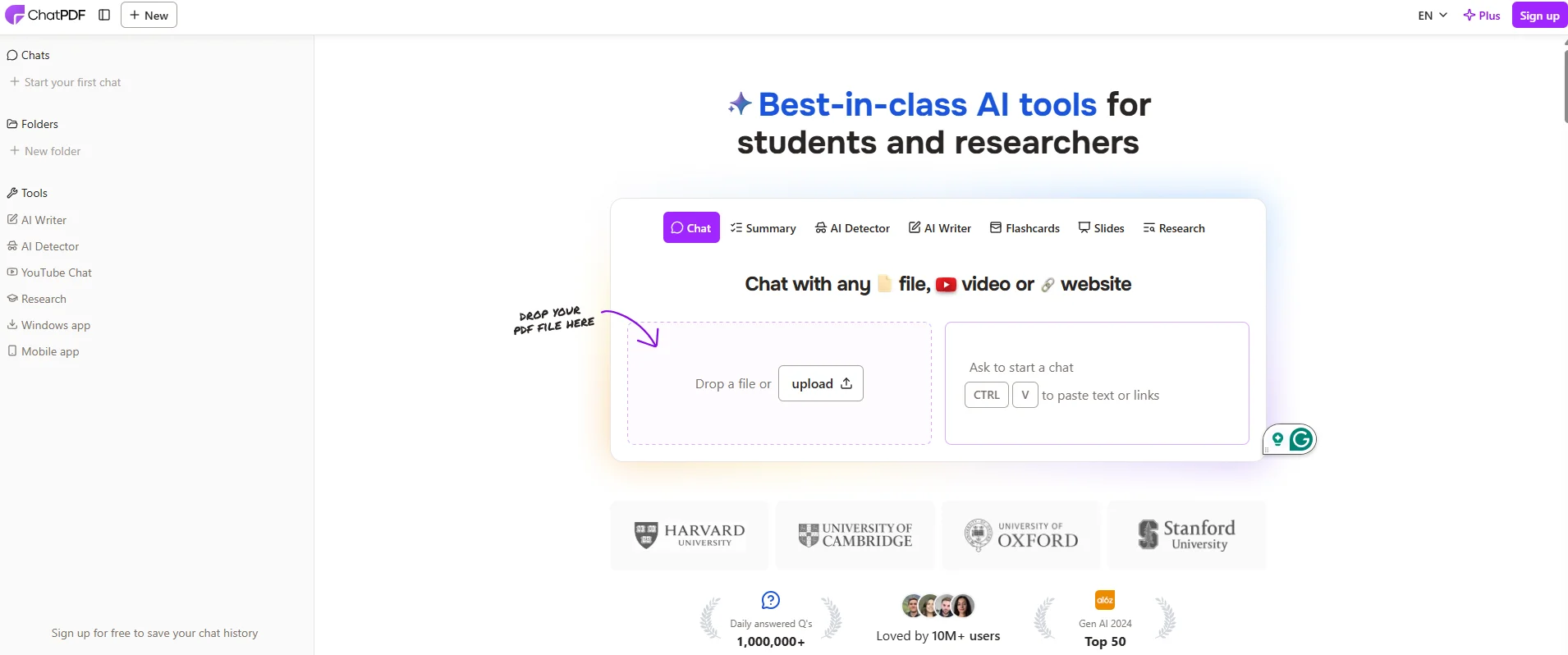Viewport: 1568px width, 655px height.
Task: Open the Grammarly extension icon
Action: [x=1300, y=440]
